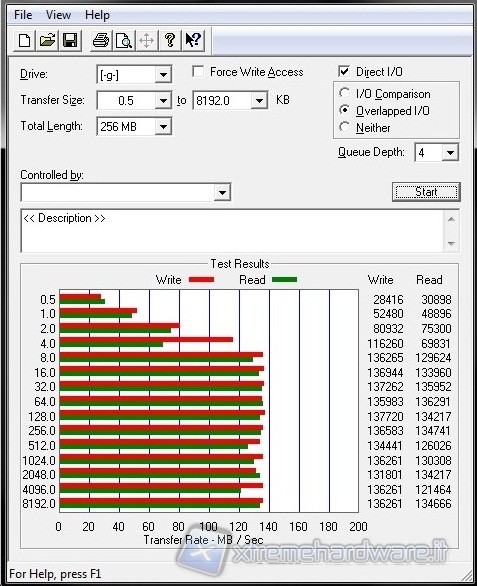Open Print Preview from the toolbar
The height and width of the screenshot is (586, 477).
point(124,40)
